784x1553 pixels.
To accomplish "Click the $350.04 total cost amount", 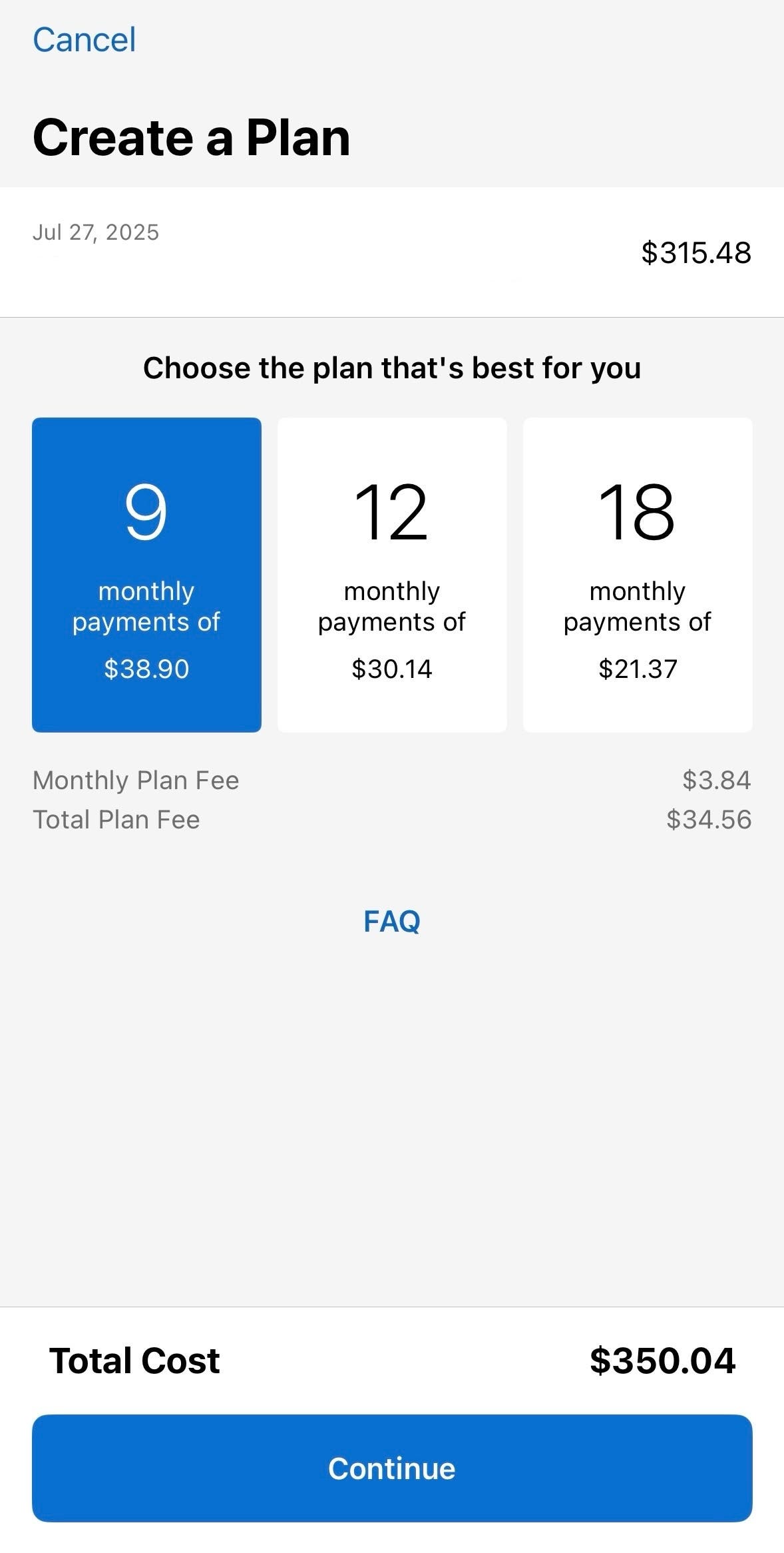I will [662, 1361].
